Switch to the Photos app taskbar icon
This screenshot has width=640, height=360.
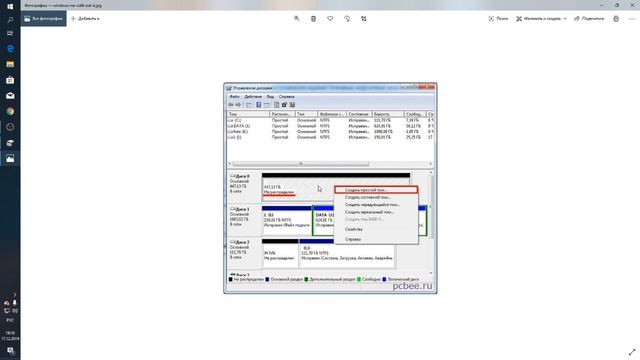pyautogui.click(x=10, y=158)
